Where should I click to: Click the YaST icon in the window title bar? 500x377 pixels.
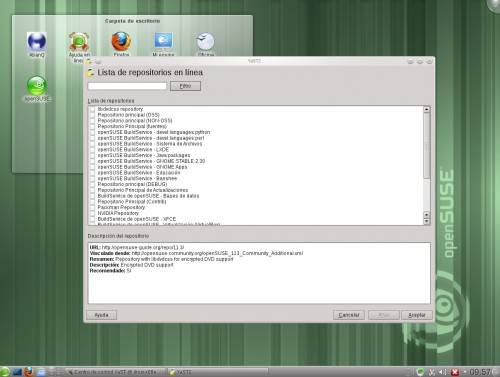click(x=89, y=62)
